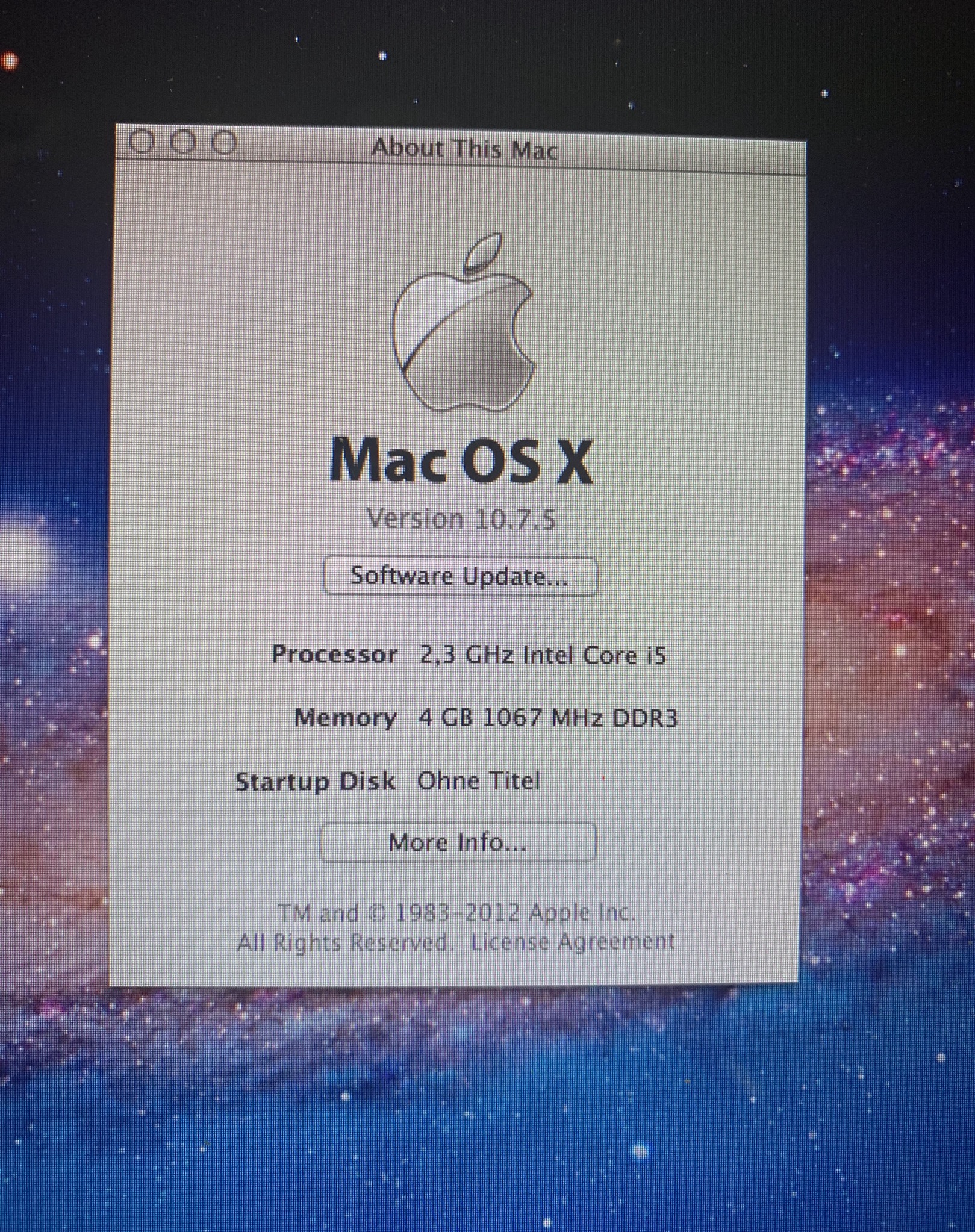Click the Startup Disk label
The image size is (975, 1232).
pos(315,782)
